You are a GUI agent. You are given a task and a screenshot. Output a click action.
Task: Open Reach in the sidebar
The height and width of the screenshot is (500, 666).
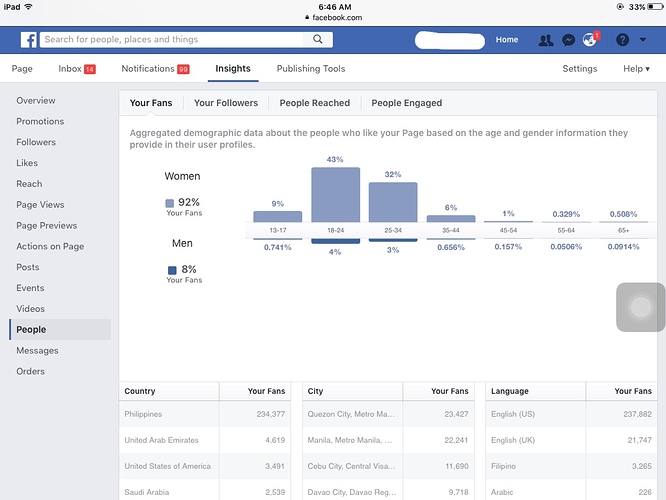click(29, 184)
